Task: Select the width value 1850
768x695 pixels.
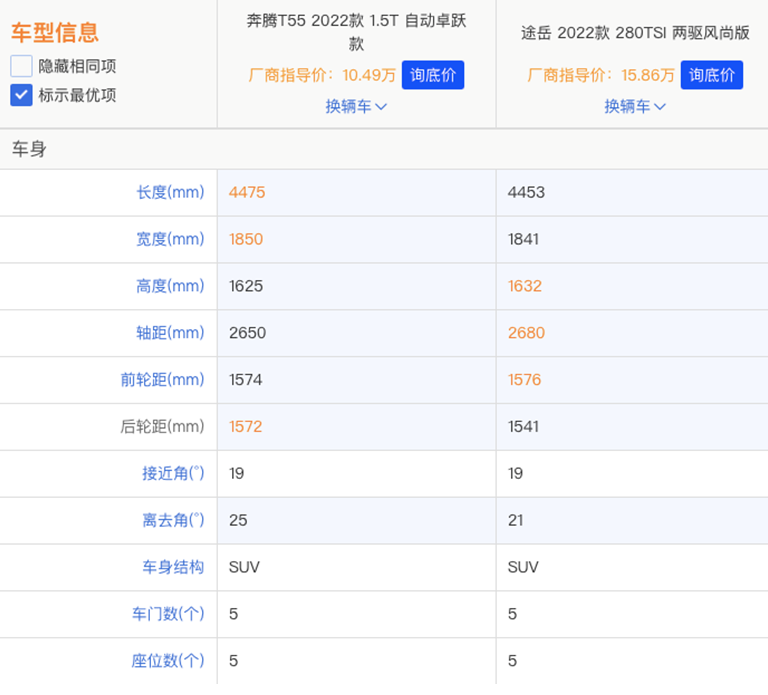Action: coord(246,239)
